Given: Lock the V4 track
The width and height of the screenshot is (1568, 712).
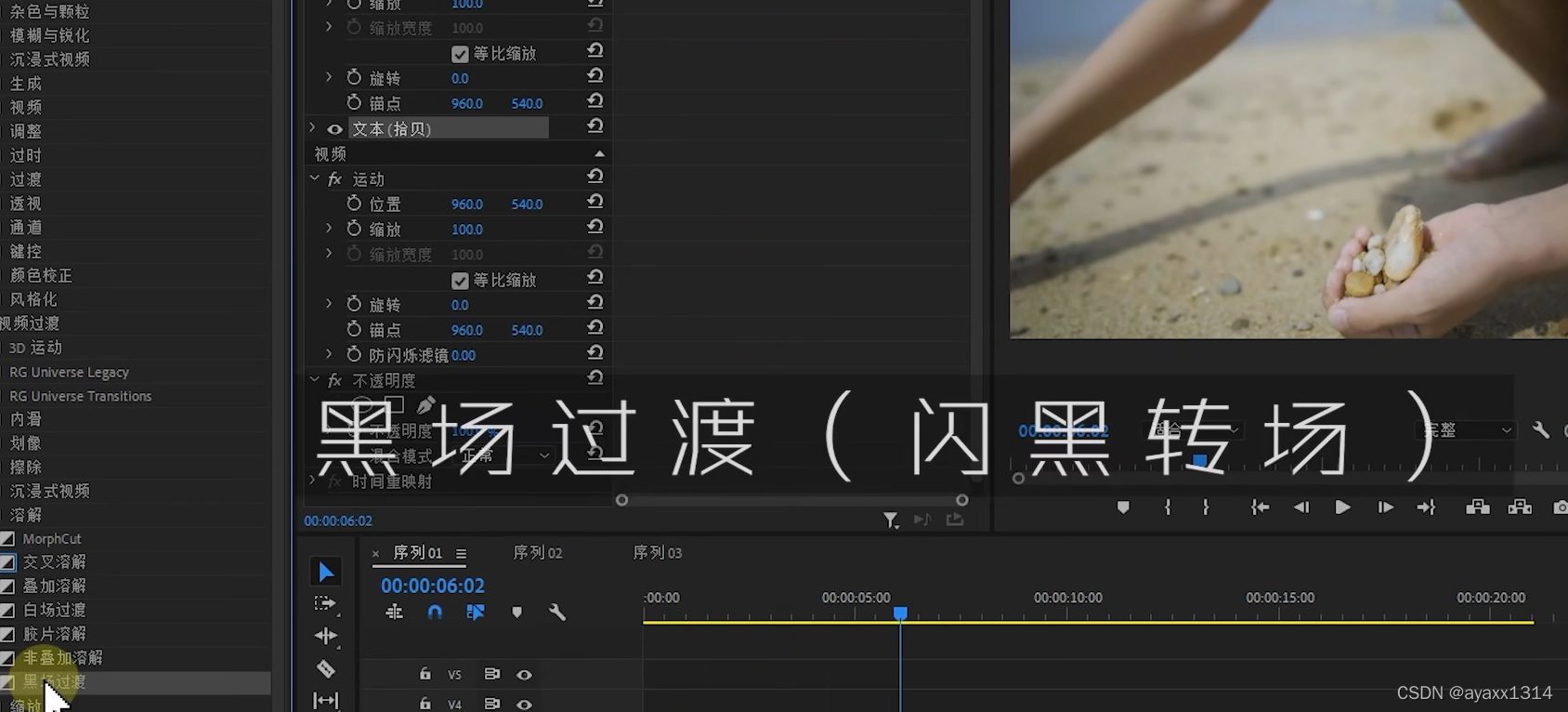Looking at the screenshot, I should point(425,704).
